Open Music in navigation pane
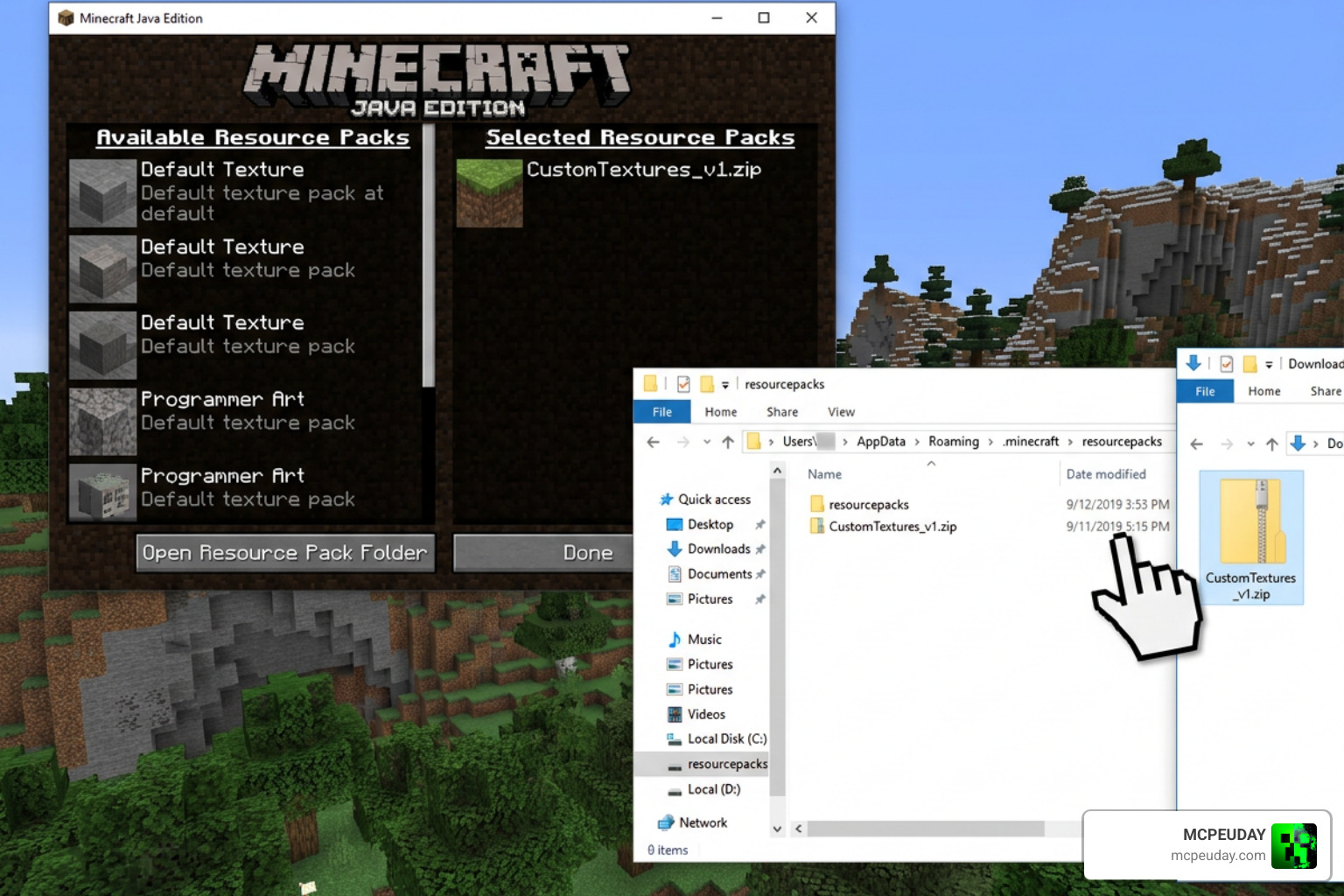Image resolution: width=1344 pixels, height=896 pixels. click(x=704, y=640)
